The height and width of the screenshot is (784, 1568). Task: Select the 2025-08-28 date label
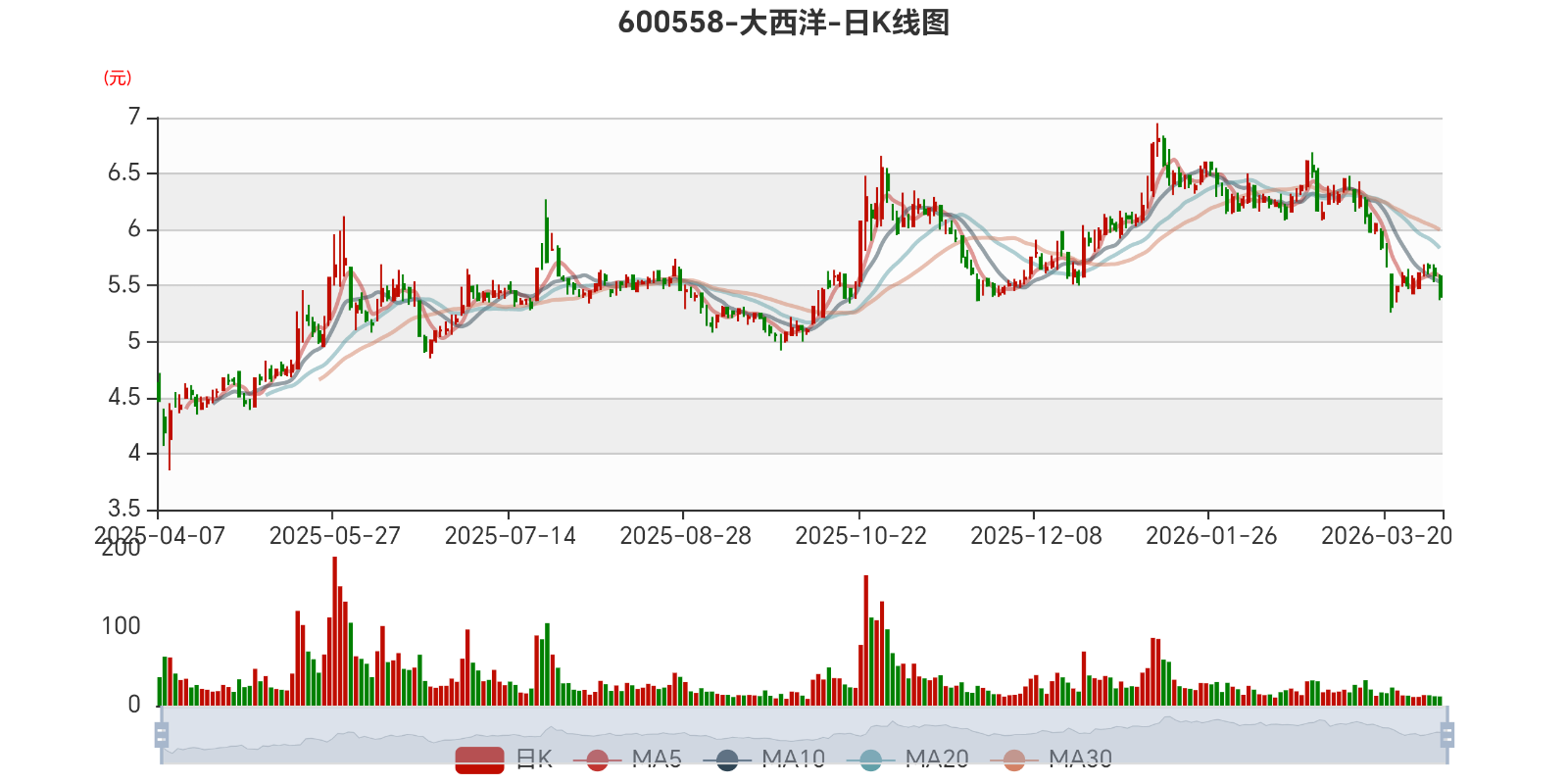coord(686,536)
